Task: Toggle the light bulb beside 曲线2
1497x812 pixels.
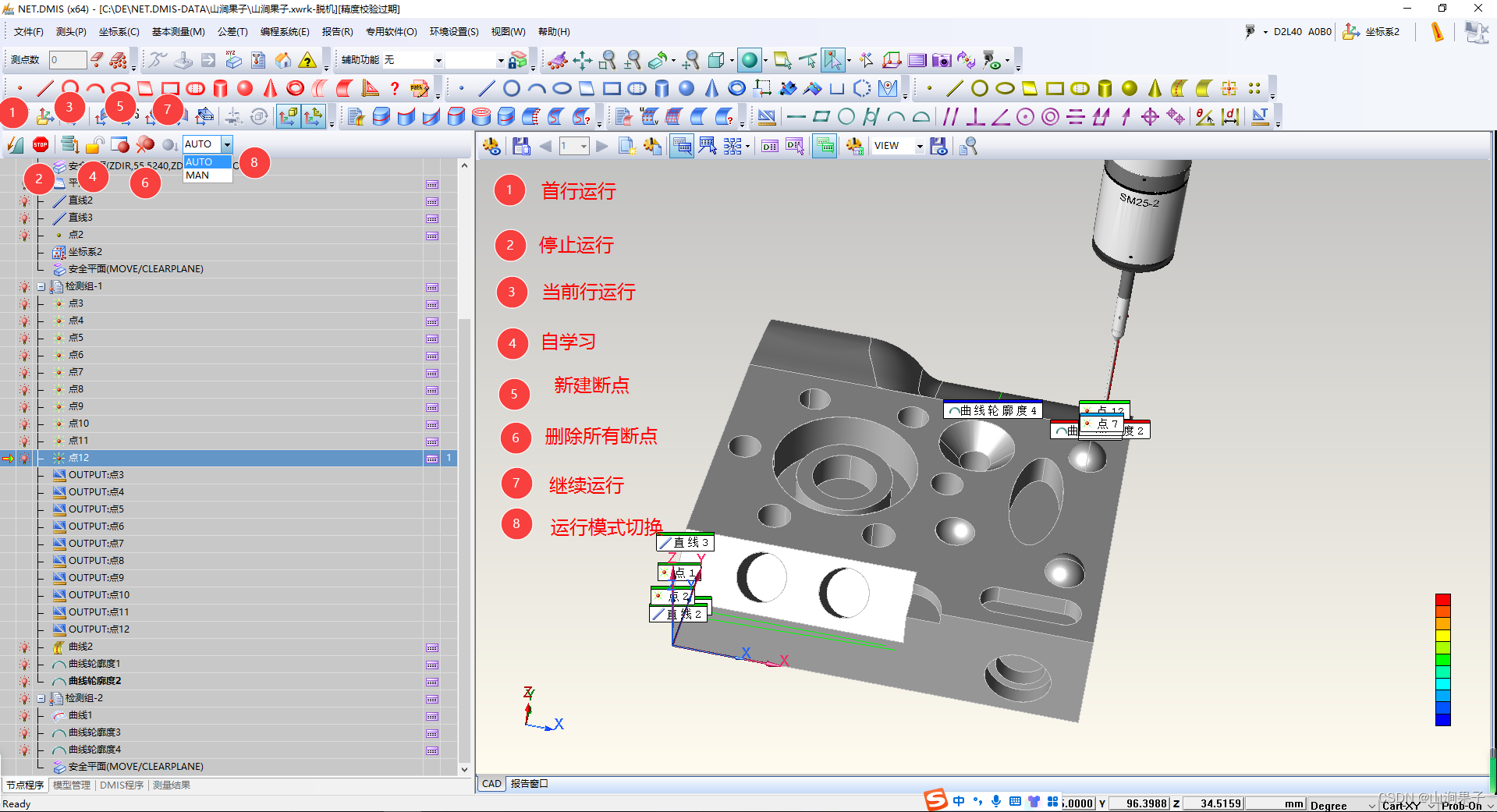Action: 25,647
